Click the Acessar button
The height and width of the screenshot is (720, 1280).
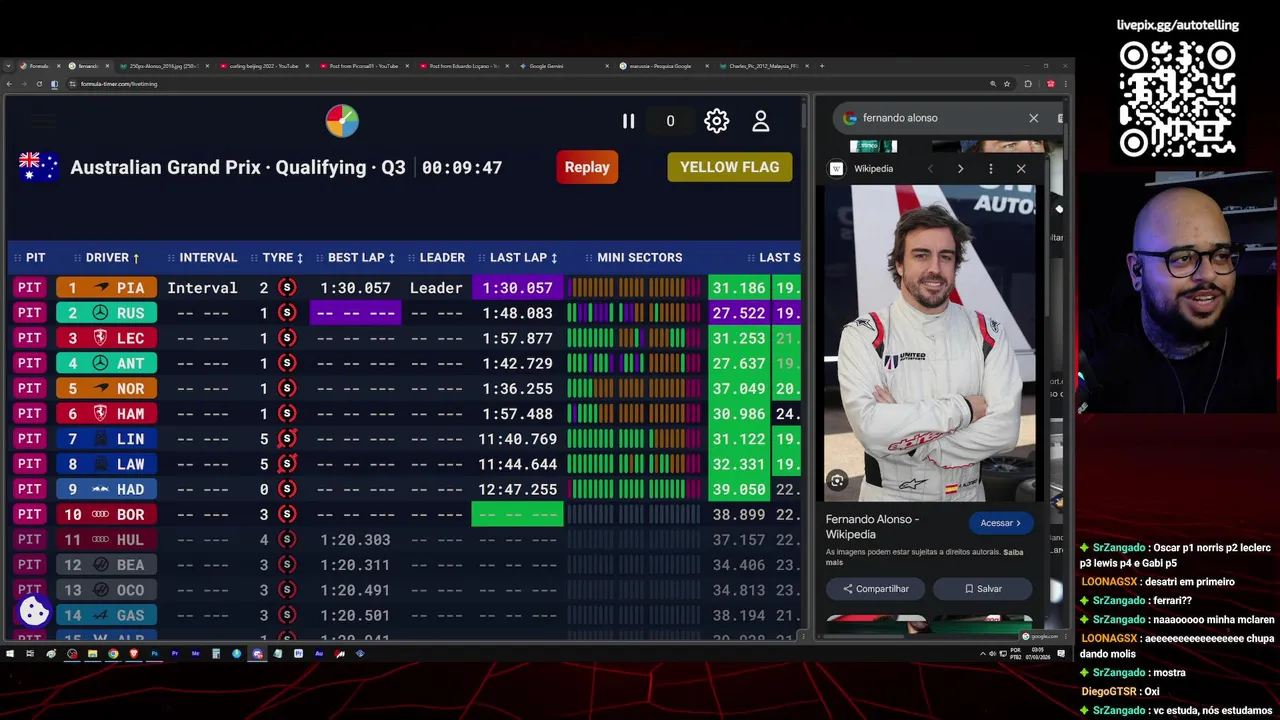click(x=1000, y=523)
